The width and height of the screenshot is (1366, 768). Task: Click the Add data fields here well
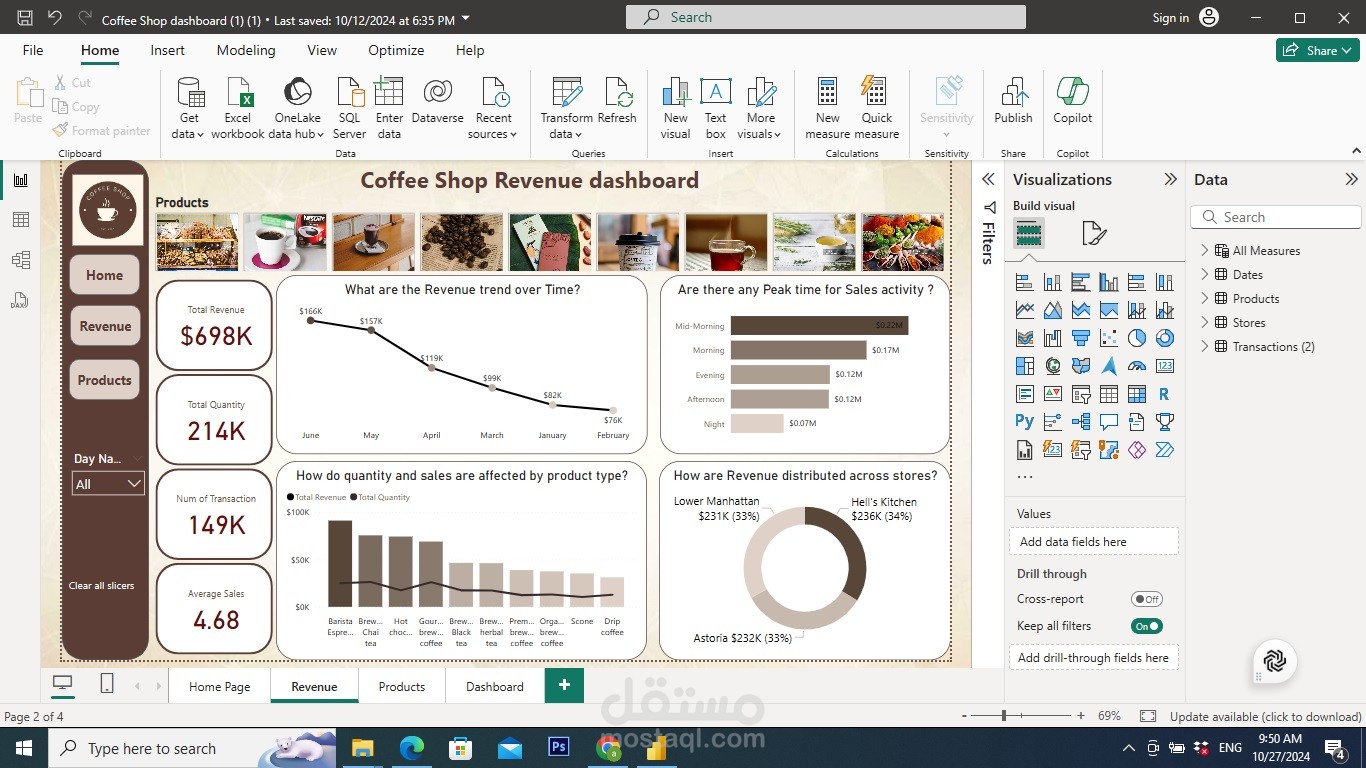[1094, 542]
